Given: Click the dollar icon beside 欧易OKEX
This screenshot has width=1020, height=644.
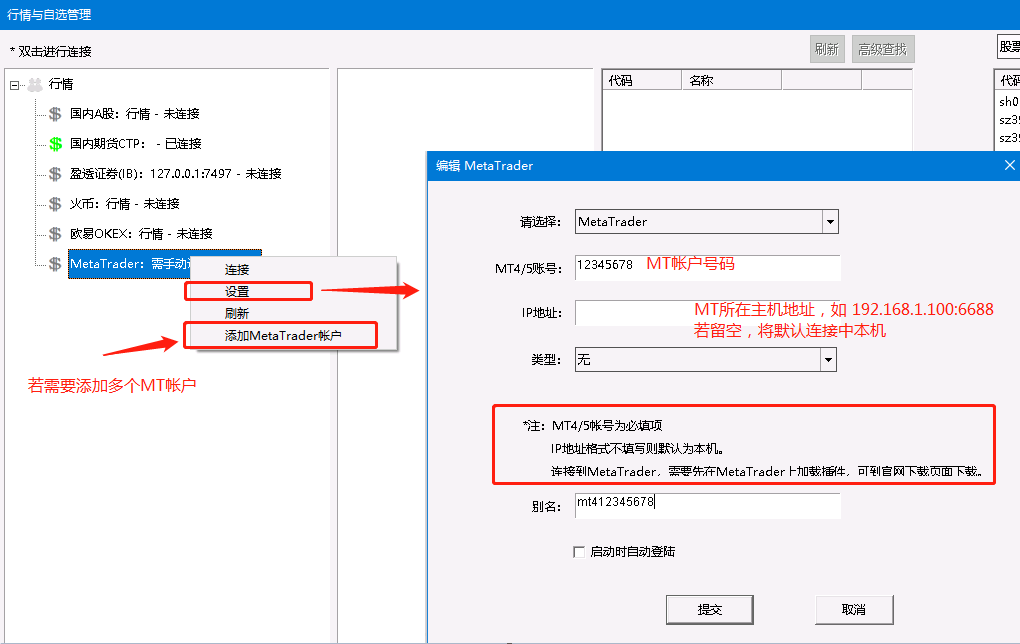Looking at the screenshot, I should [x=55, y=234].
